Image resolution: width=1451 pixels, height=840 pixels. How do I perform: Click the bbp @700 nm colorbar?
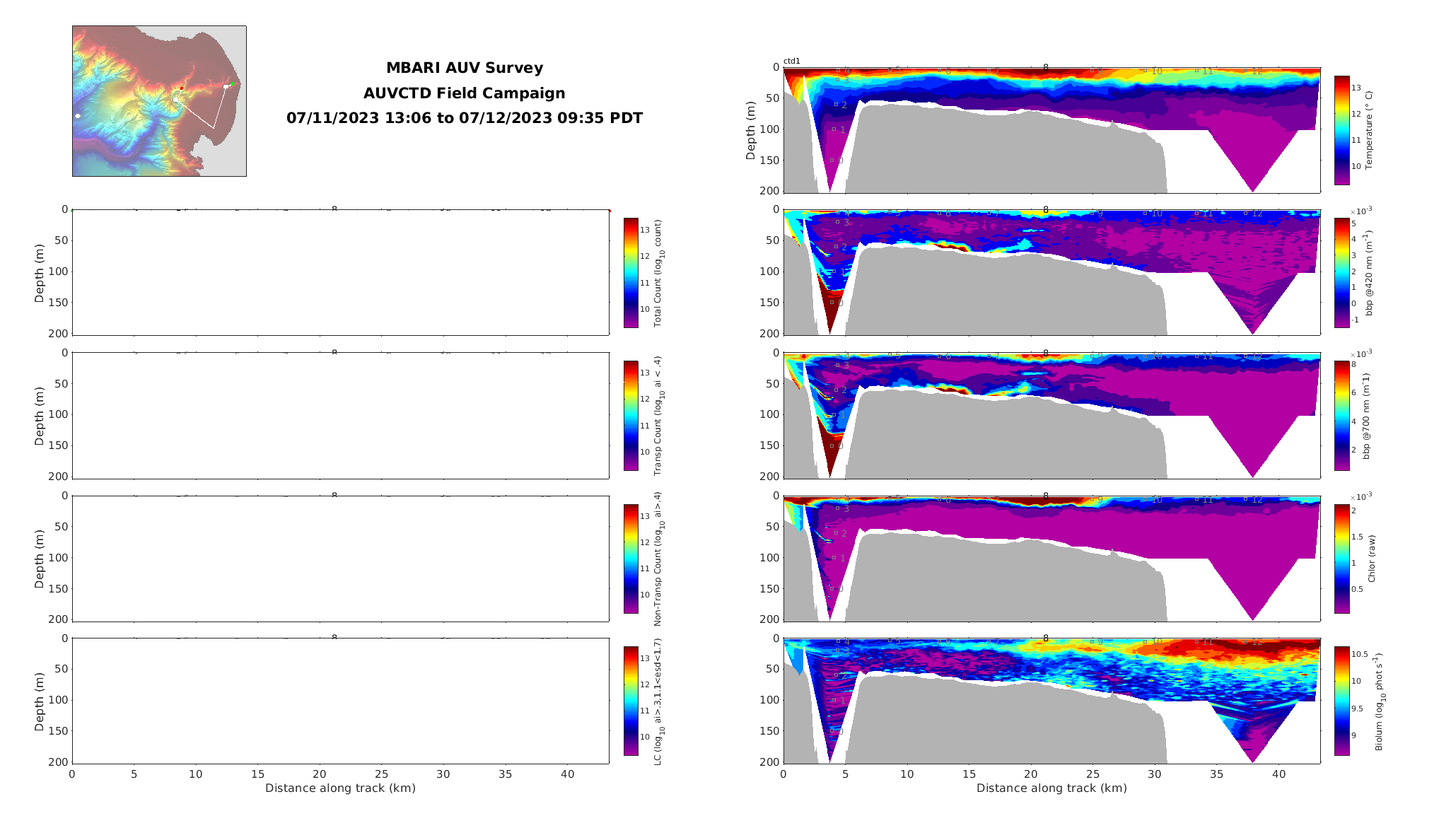pyautogui.click(x=1341, y=415)
